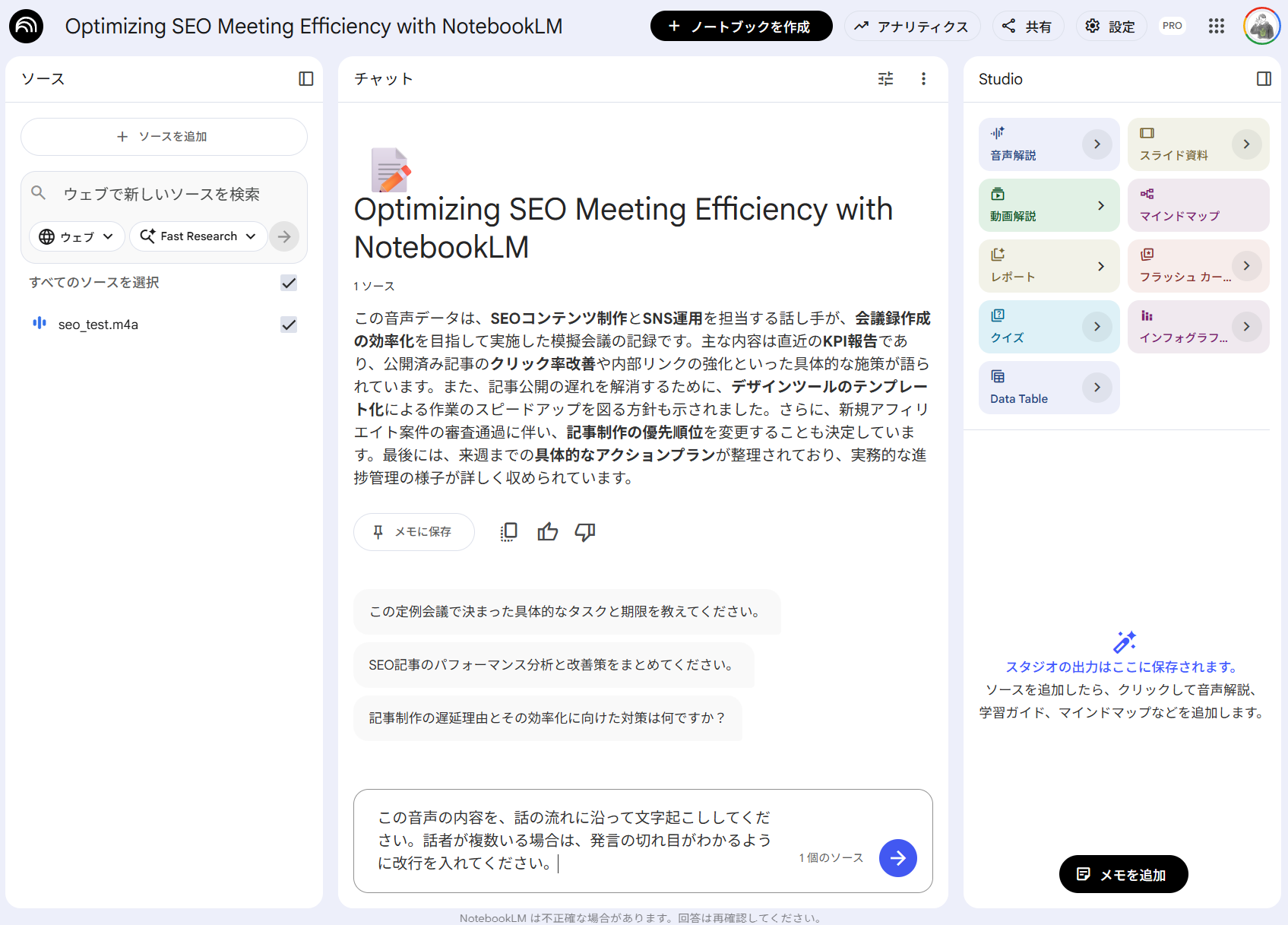Create a マインドマップ from the source
Image resolution: width=1288 pixels, height=925 pixels.
[x=1198, y=204]
